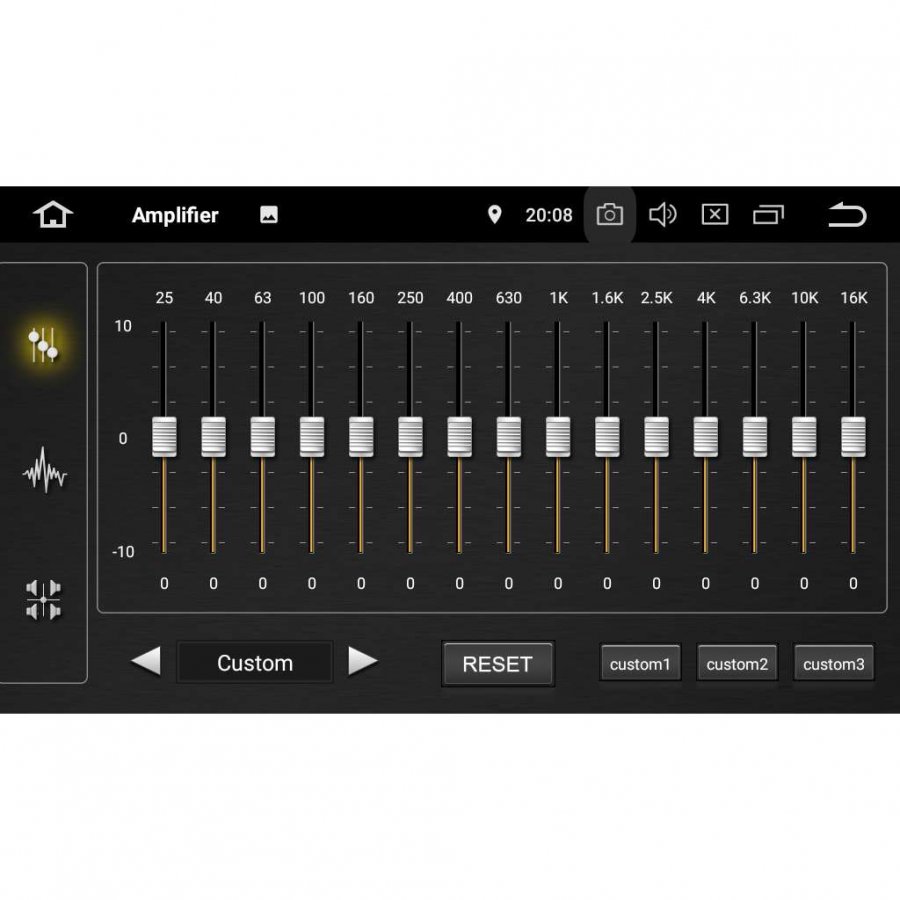Screen dimensions: 900x900
Task: Select the next equalizer preset with the right arrow
Action: point(363,661)
